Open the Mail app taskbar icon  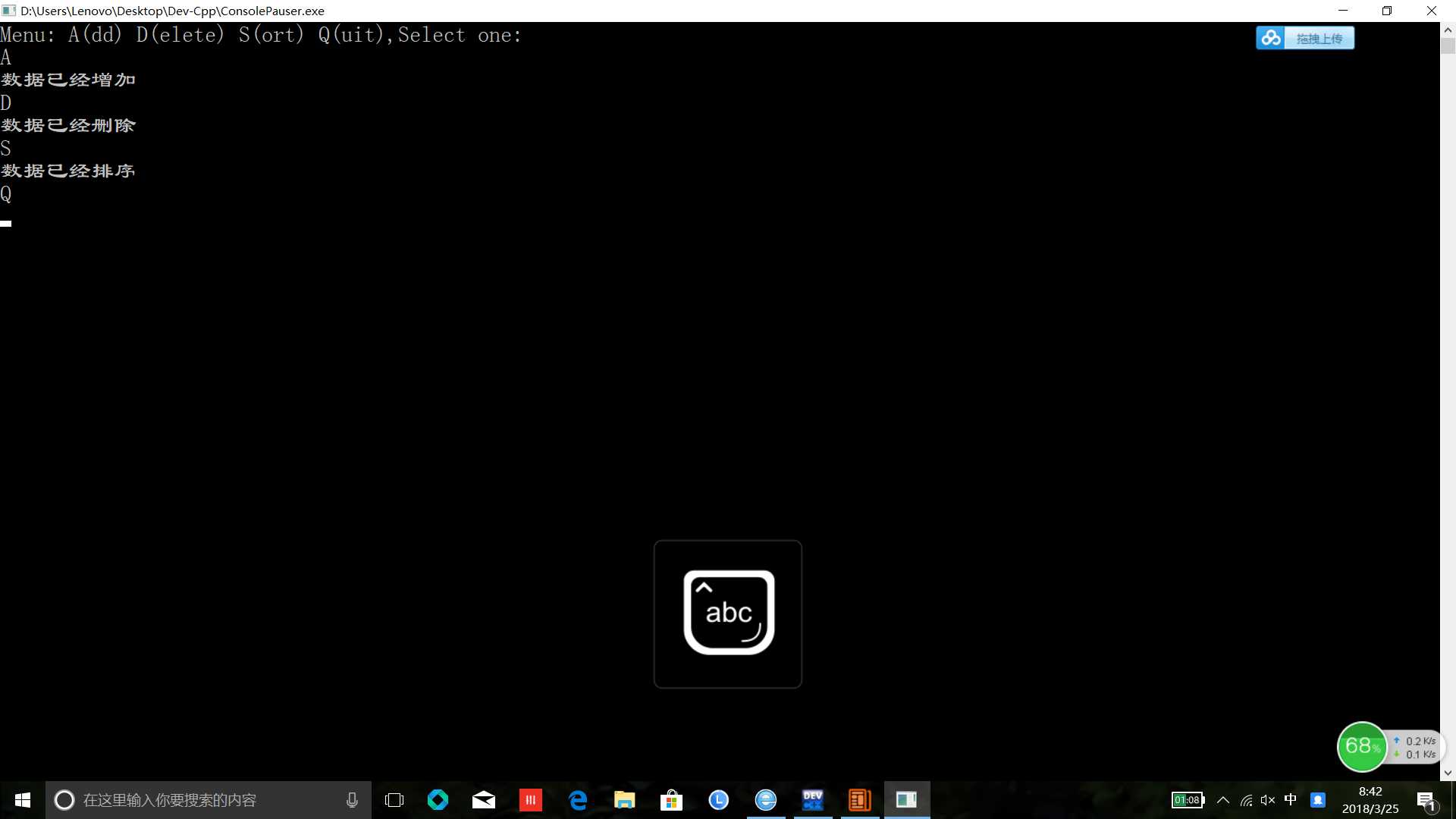pyautogui.click(x=484, y=800)
